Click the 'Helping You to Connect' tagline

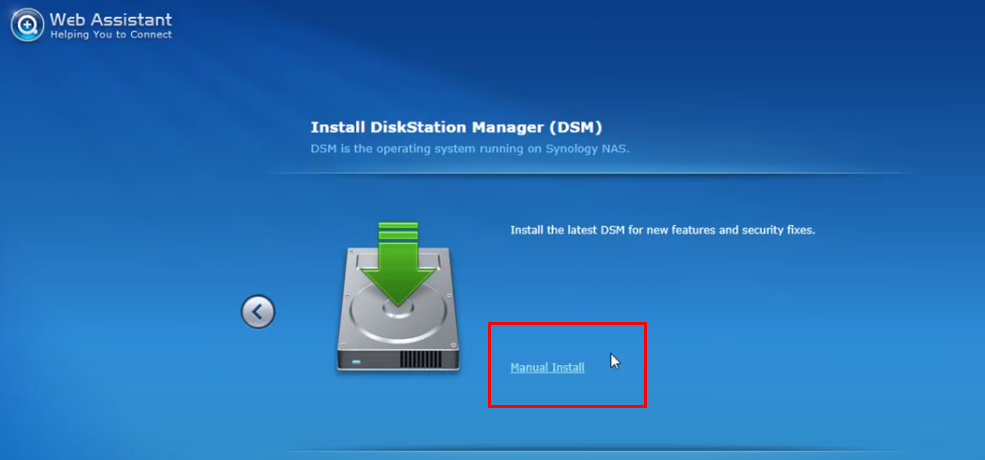click(x=111, y=35)
